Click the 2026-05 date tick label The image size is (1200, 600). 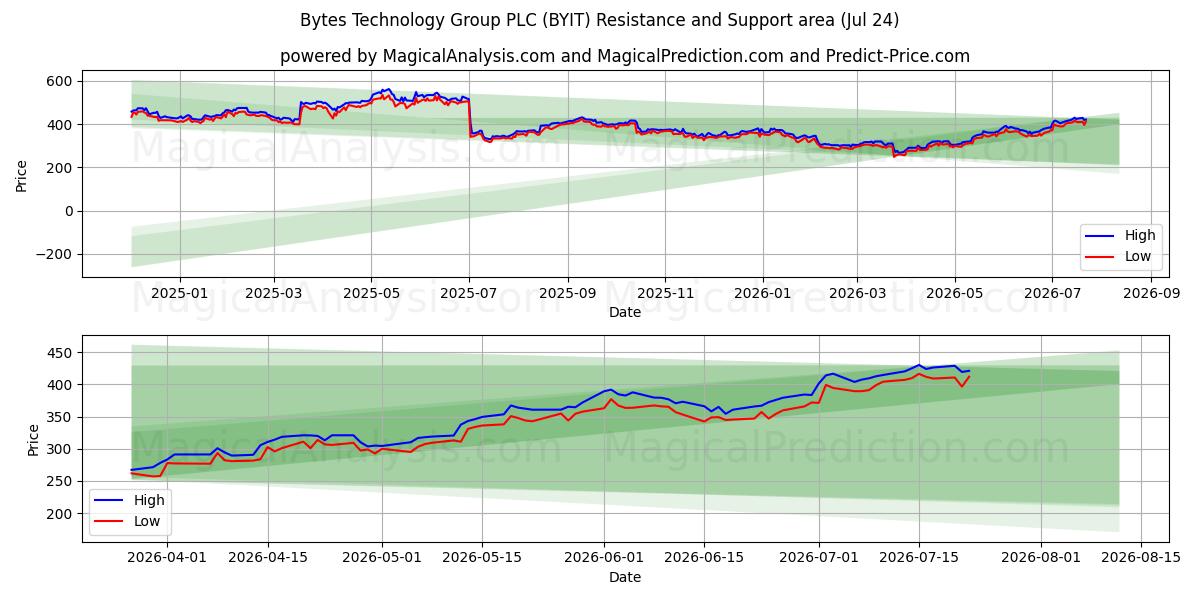click(x=954, y=293)
